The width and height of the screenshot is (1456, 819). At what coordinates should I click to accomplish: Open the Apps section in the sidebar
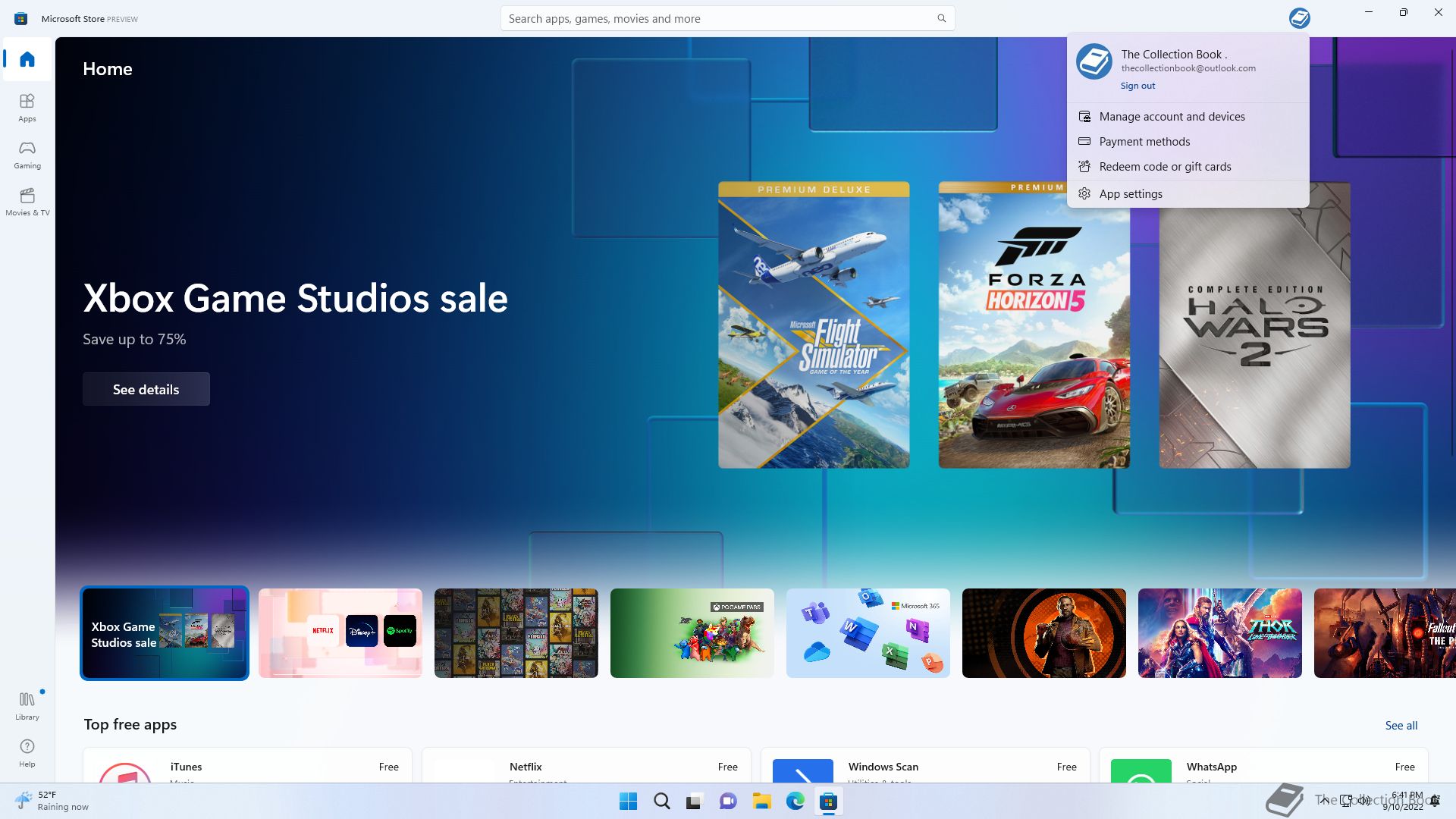[27, 108]
